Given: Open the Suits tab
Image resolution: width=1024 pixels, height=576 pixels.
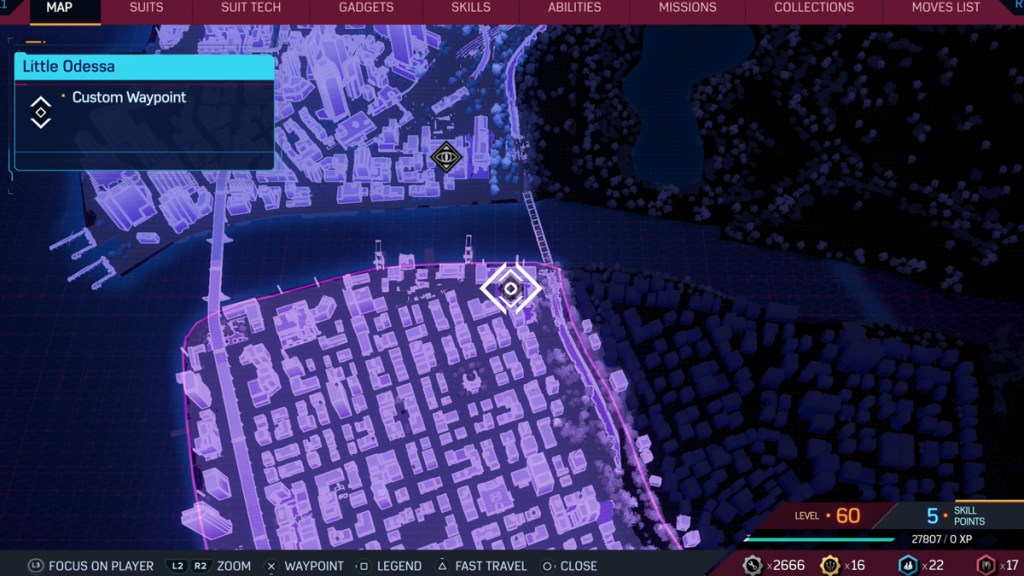Looking at the screenshot, I should coord(146,8).
